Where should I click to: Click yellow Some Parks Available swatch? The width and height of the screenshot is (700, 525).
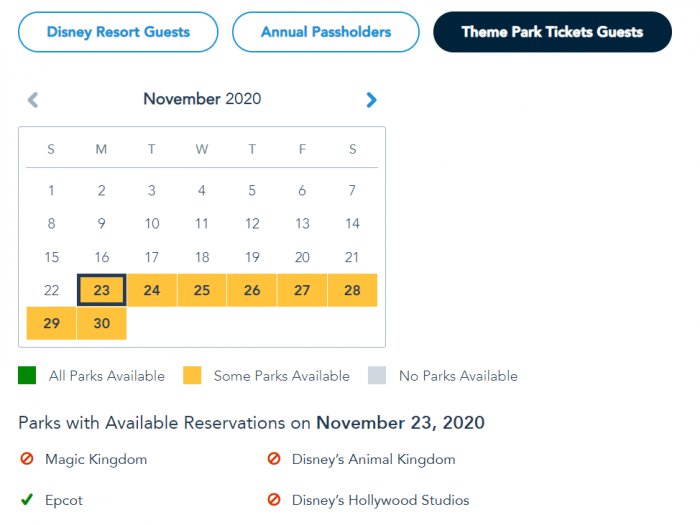[192, 376]
